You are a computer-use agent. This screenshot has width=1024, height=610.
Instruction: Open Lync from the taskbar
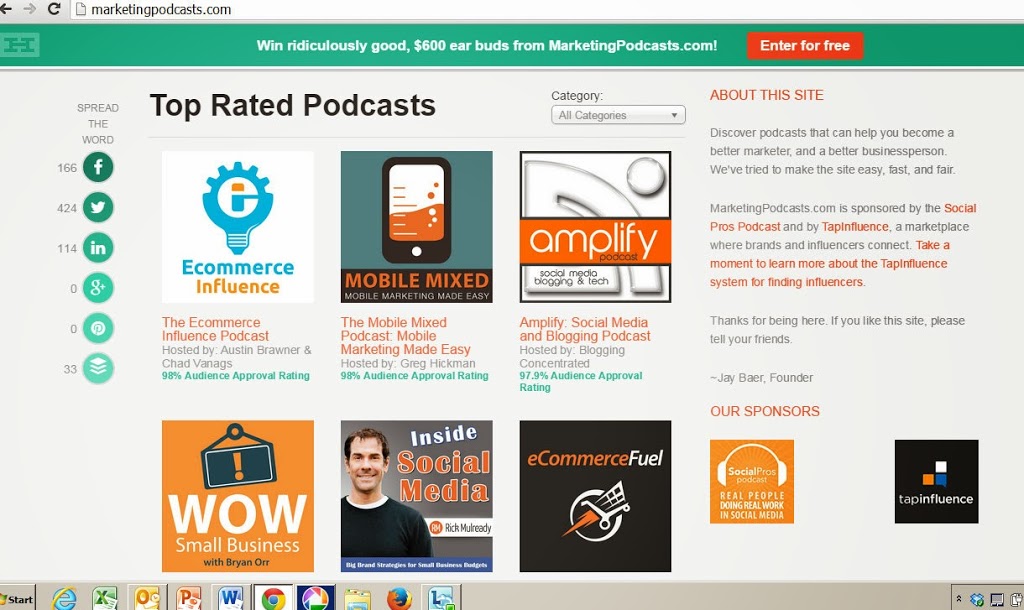point(442,598)
